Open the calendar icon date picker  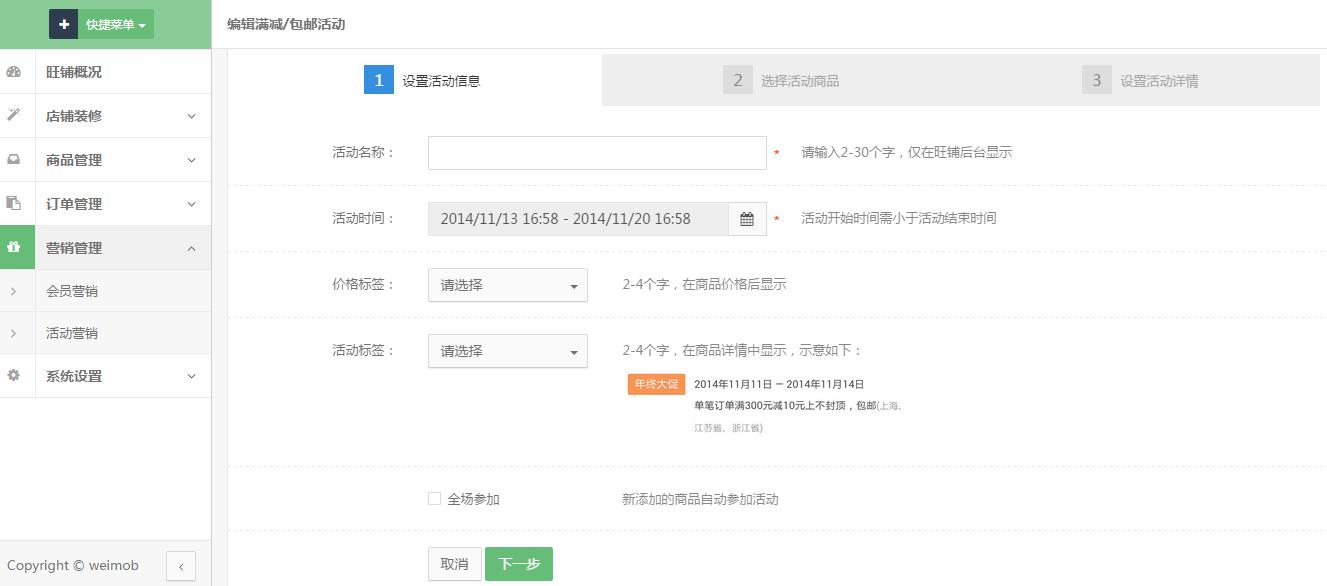coord(747,219)
